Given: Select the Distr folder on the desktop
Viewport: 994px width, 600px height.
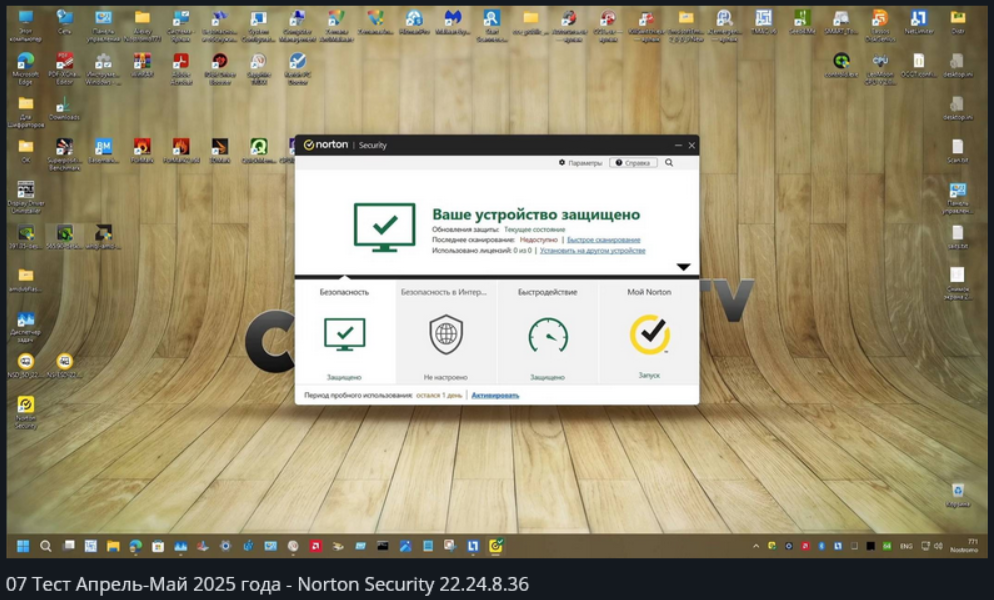Looking at the screenshot, I should coord(958,22).
